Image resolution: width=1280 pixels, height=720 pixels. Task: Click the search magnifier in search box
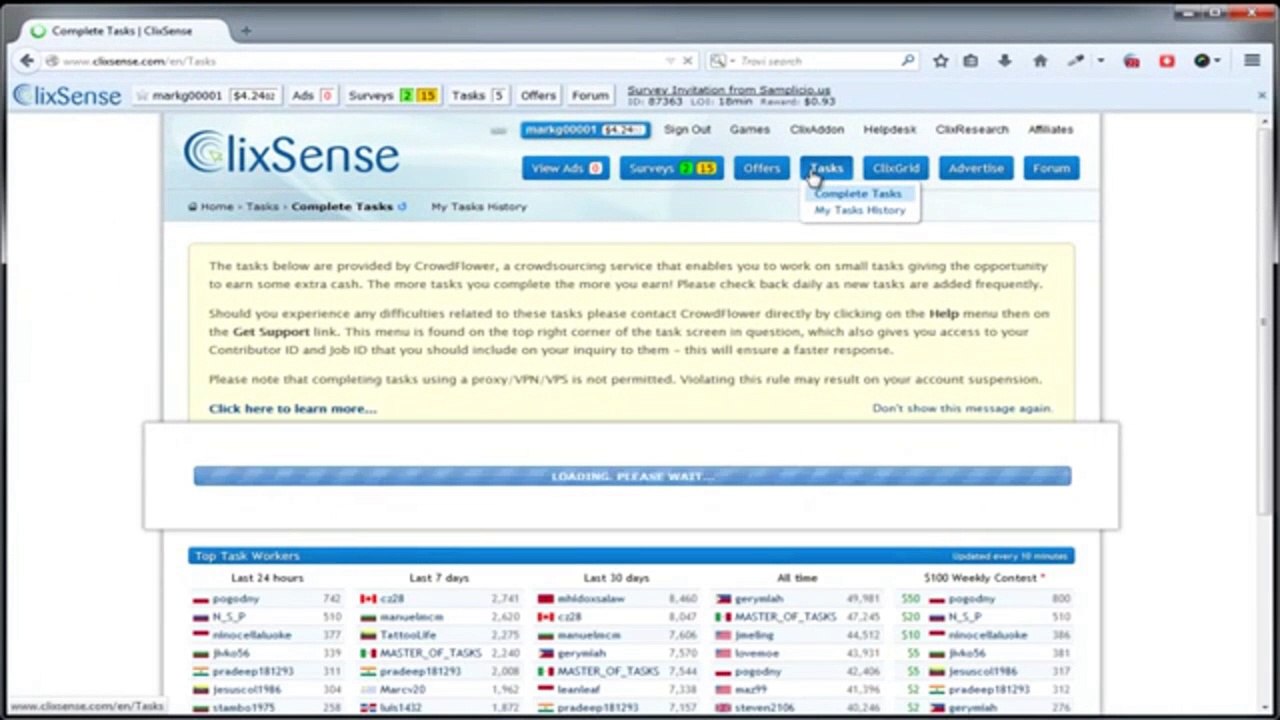click(907, 61)
